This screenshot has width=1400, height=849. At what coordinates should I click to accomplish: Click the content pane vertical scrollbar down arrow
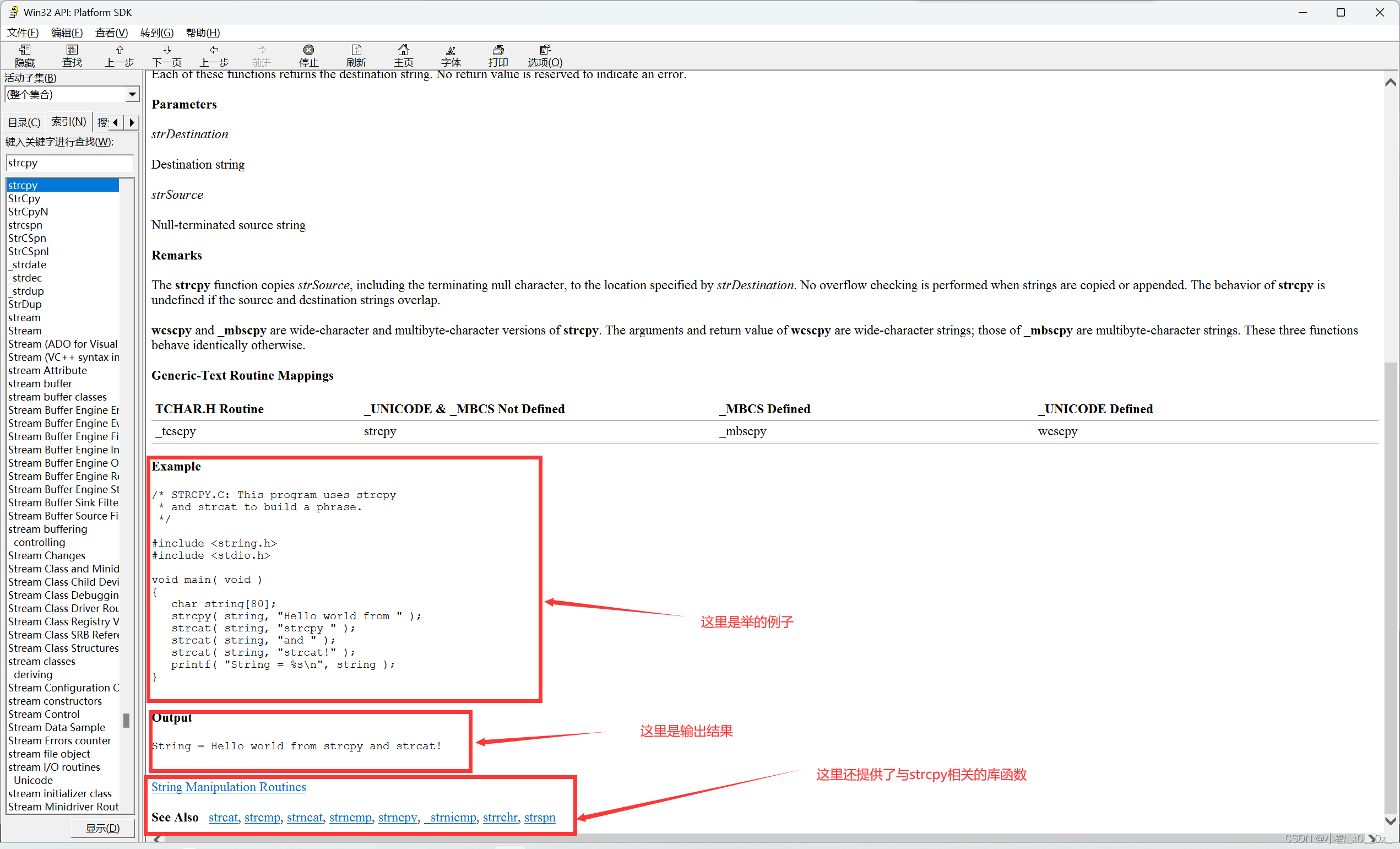click(1390, 820)
